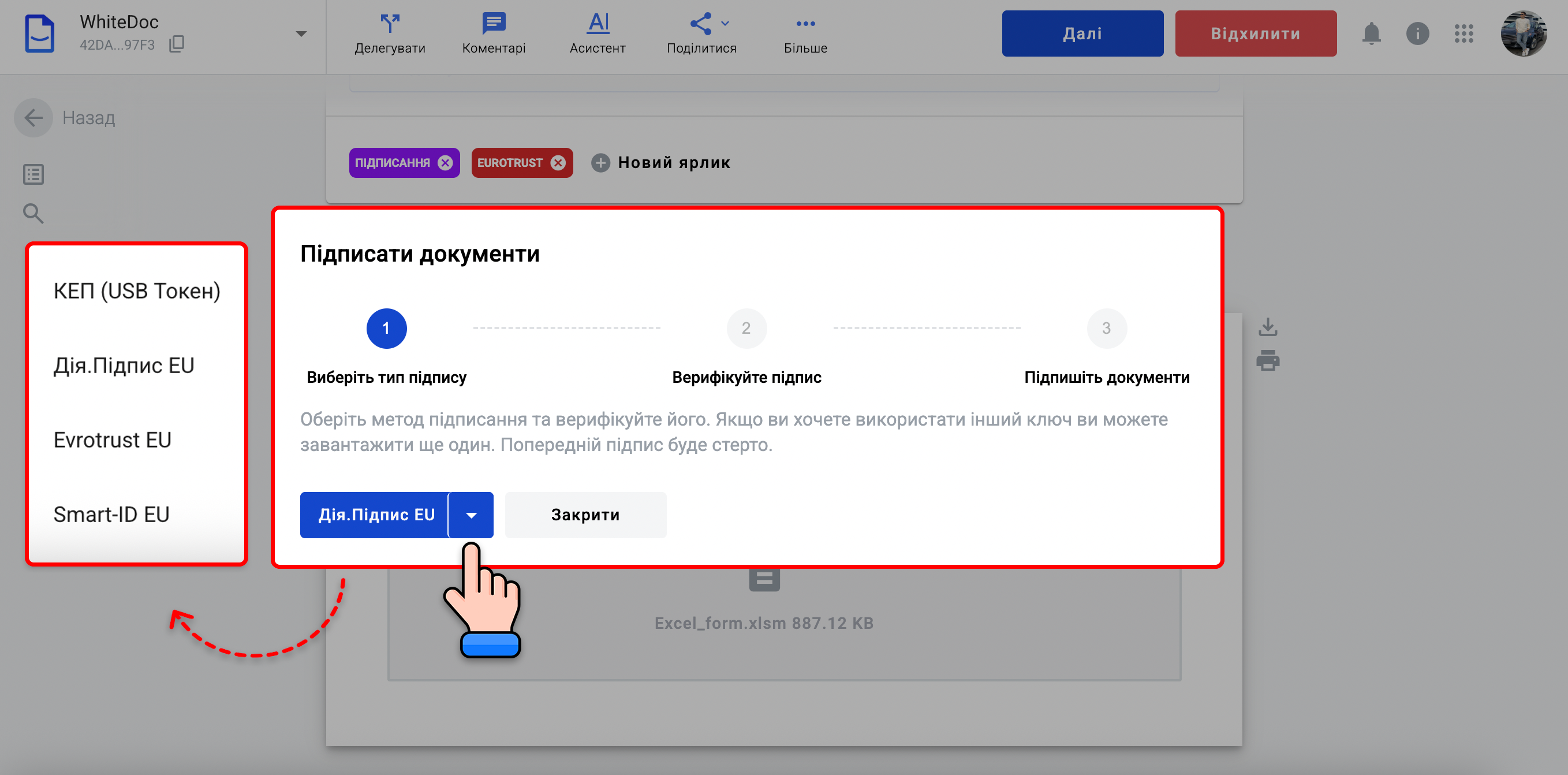Open the AI Асистент tool
Image resolution: width=1568 pixels, height=775 pixels.
point(598,24)
